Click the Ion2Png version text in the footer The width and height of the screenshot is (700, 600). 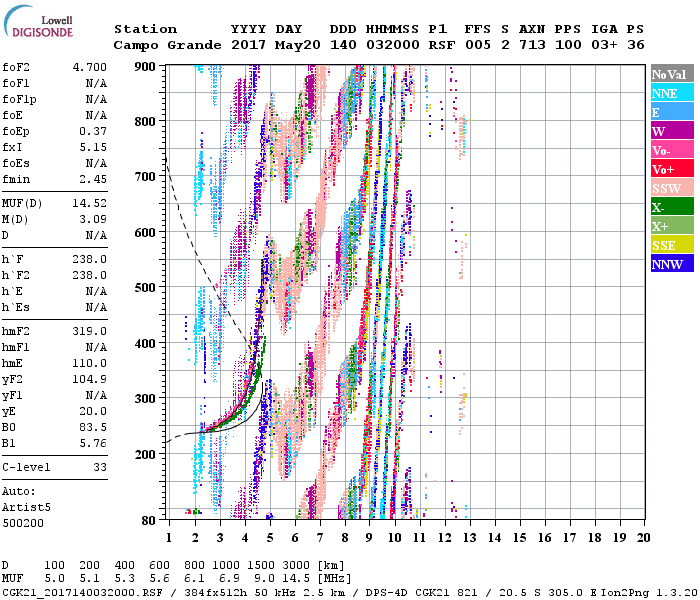point(648,592)
